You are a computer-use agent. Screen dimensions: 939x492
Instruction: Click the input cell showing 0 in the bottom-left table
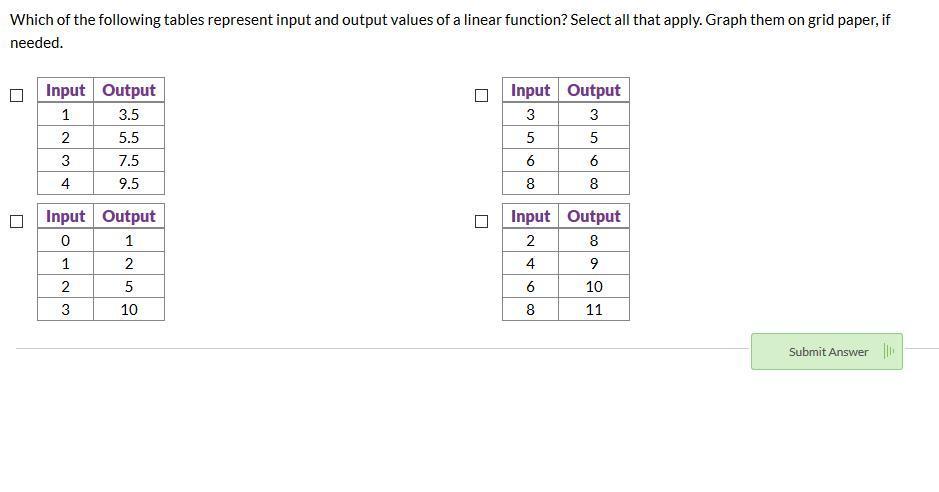tap(65, 241)
